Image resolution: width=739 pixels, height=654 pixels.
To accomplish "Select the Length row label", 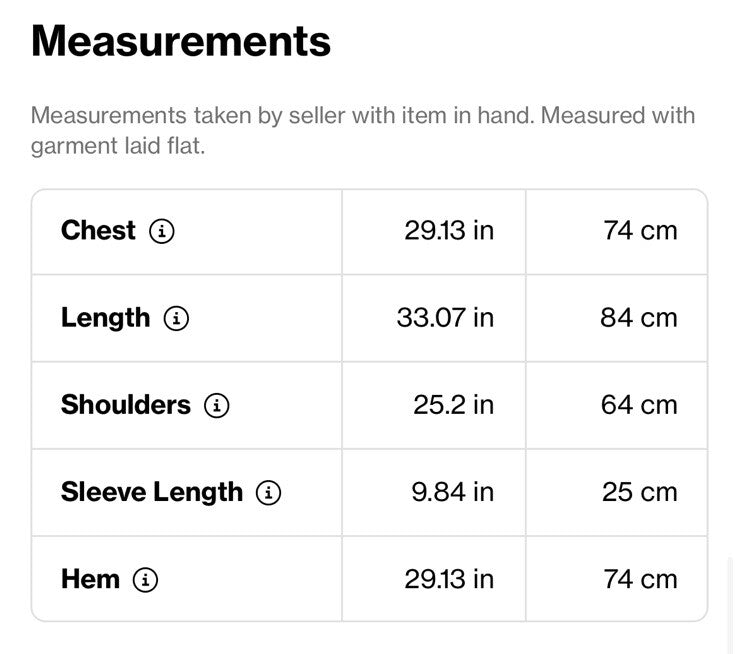I will 106,319.
